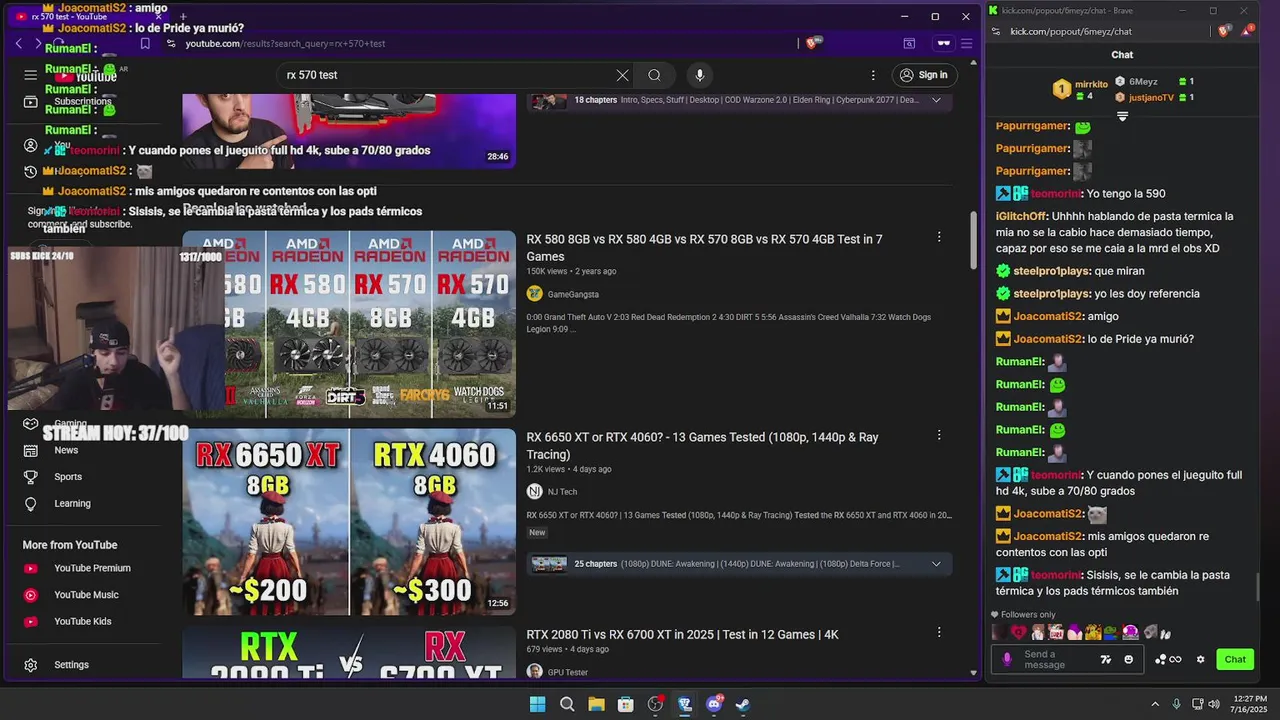Click username iGlitchOff in Kick chat
This screenshot has height=720, width=1280.
tap(1021, 216)
